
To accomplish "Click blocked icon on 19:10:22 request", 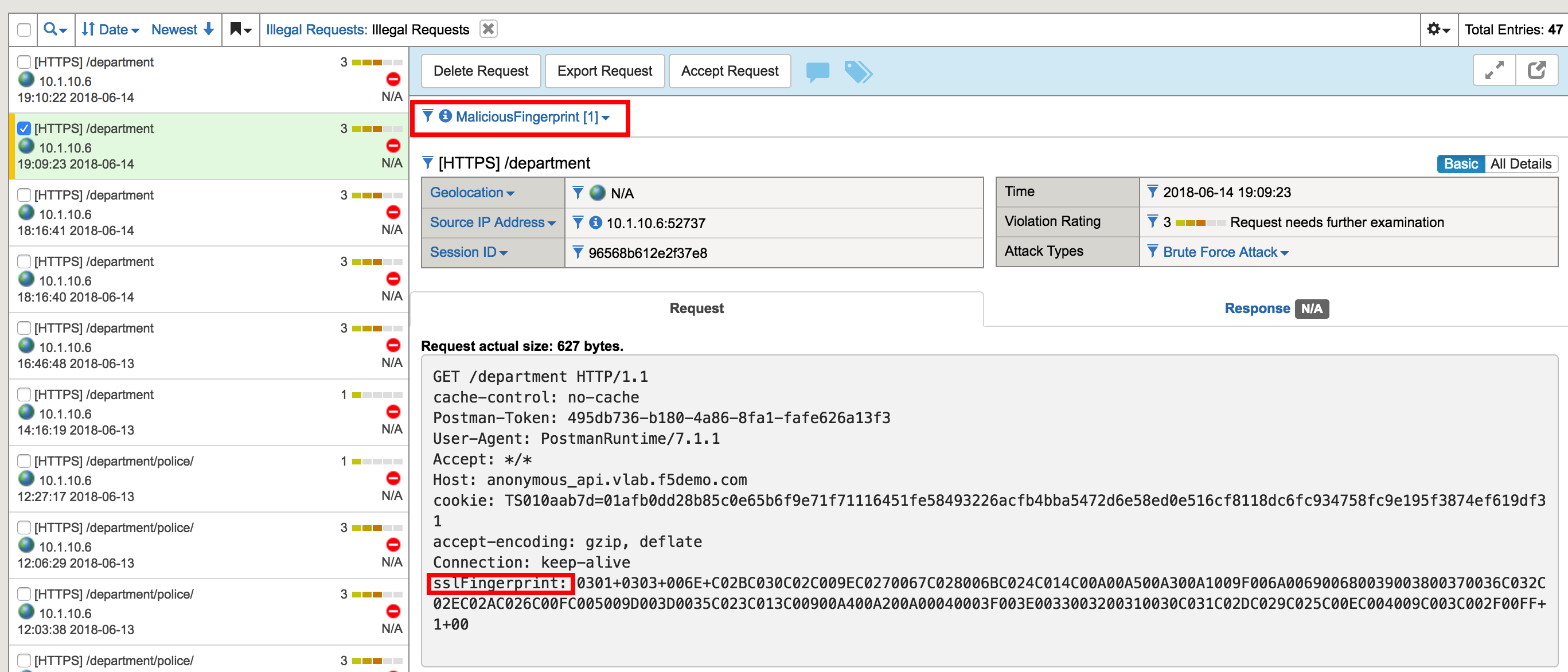I will click(x=394, y=79).
